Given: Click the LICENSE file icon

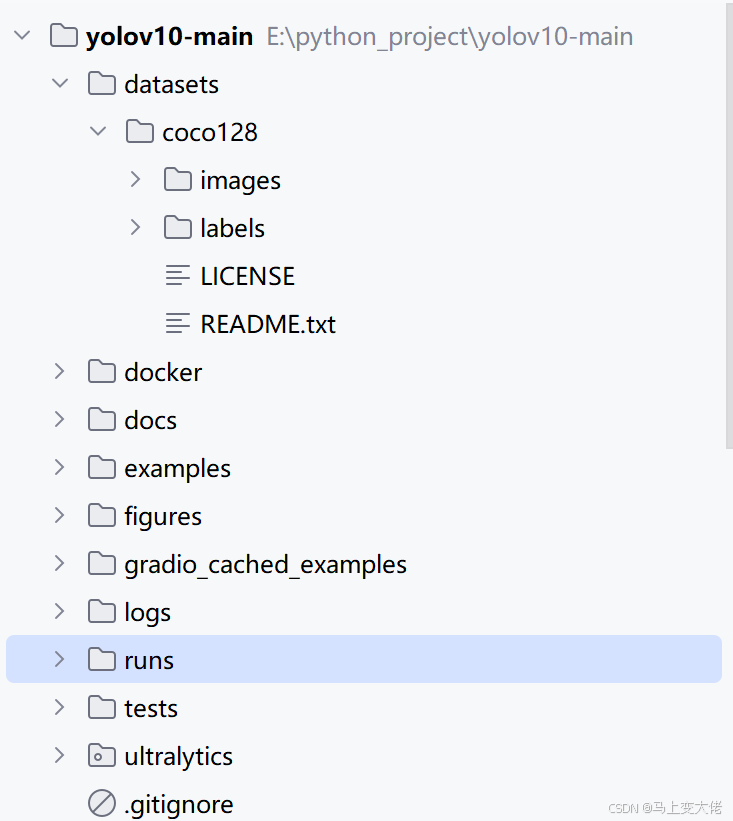Looking at the screenshot, I should (177, 275).
